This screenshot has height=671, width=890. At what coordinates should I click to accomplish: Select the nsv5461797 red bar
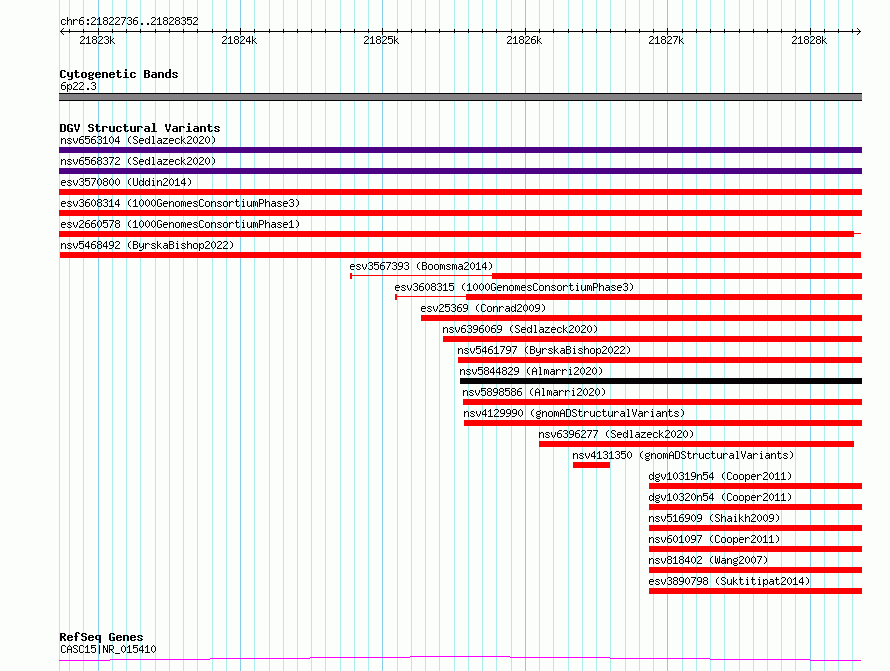pyautogui.click(x=660, y=360)
